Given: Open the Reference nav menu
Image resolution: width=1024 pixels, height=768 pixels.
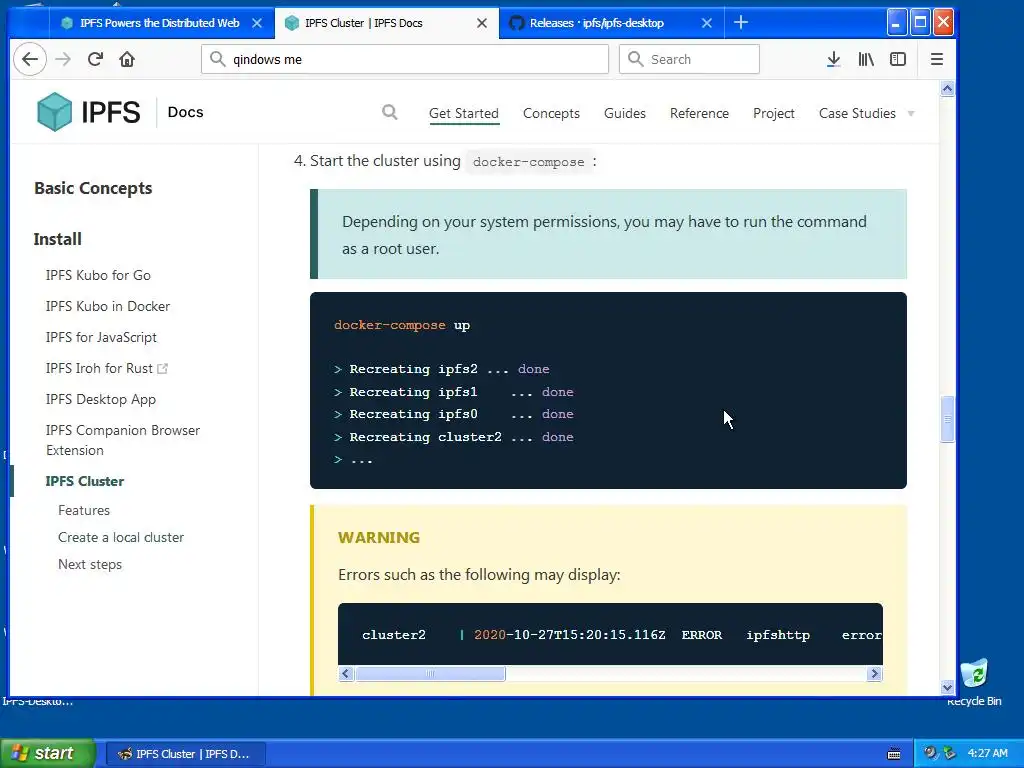Looking at the screenshot, I should (x=699, y=113).
